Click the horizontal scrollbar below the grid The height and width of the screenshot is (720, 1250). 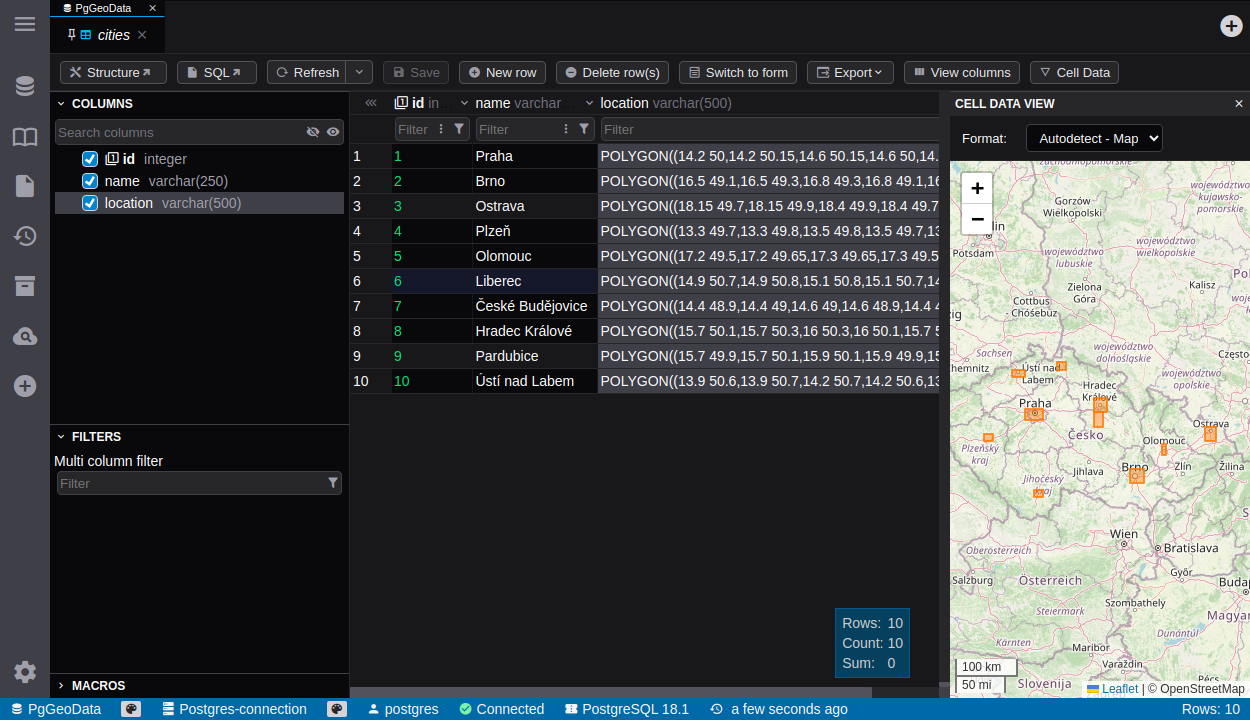[610, 692]
